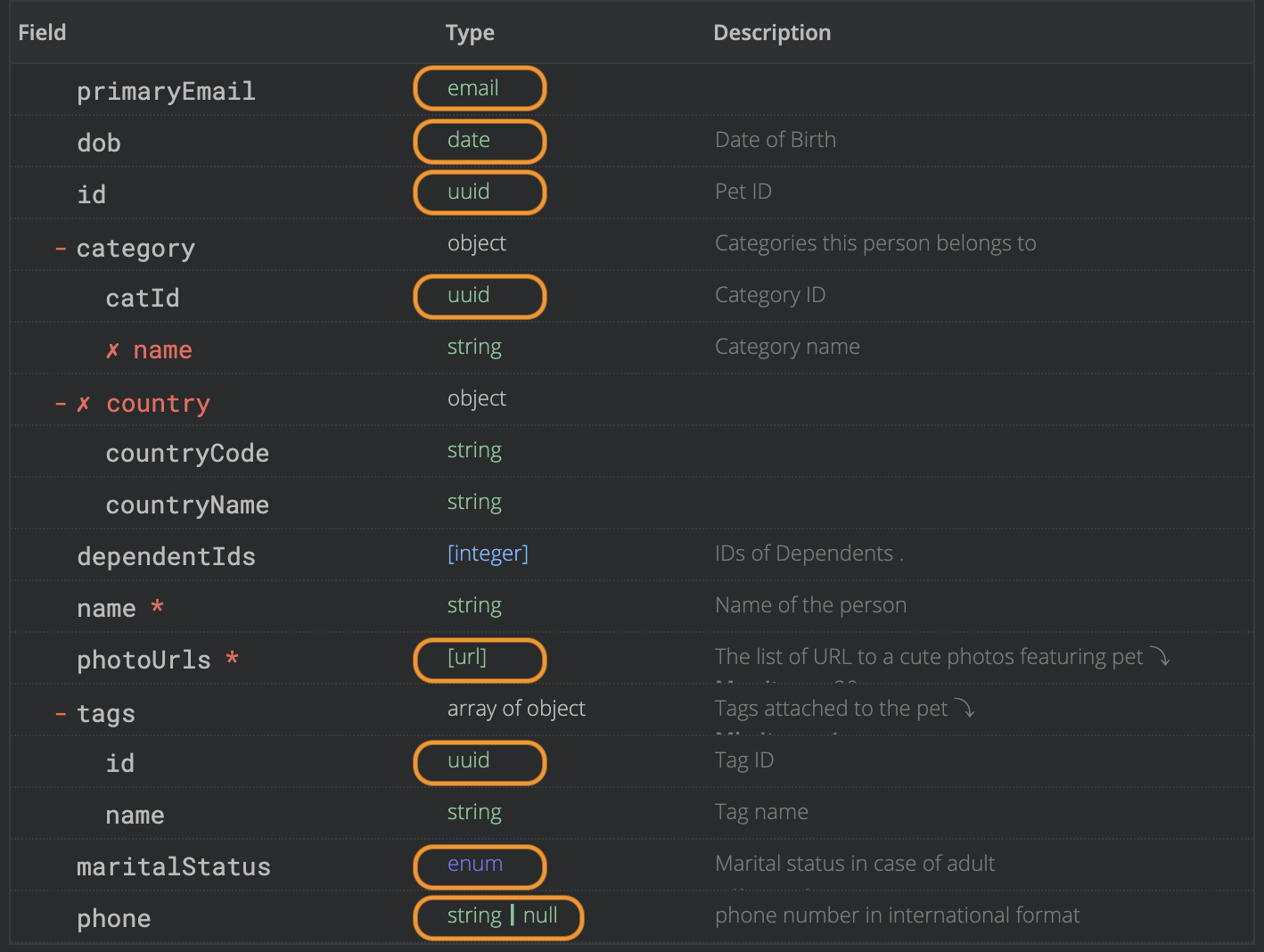The height and width of the screenshot is (952, 1264).
Task: Click the X mark beside category name
Action: [112, 350]
